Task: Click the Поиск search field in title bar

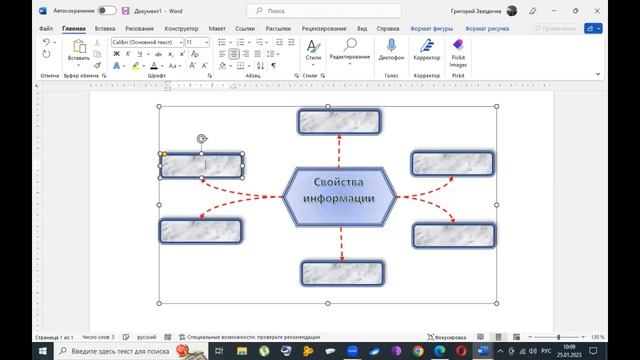Action: click(324, 11)
